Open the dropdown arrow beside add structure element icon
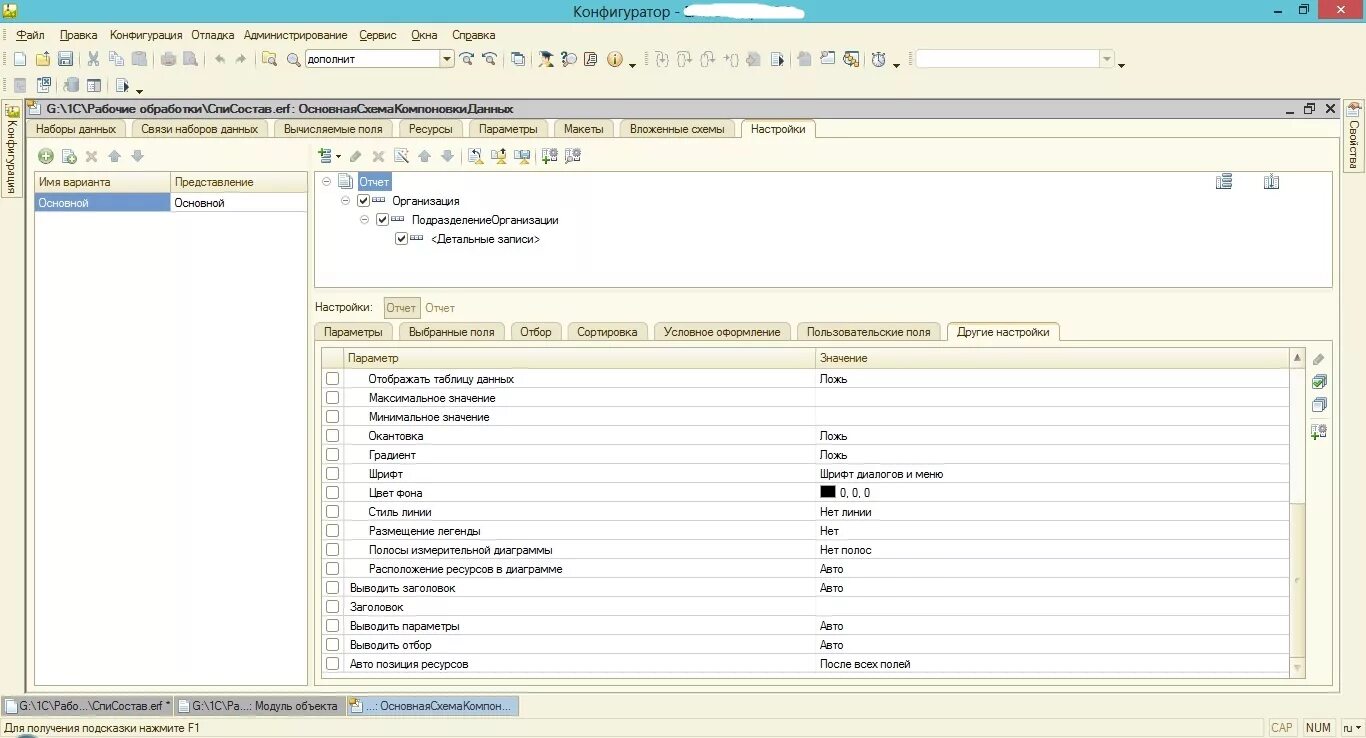The width and height of the screenshot is (1366, 738). [x=338, y=157]
